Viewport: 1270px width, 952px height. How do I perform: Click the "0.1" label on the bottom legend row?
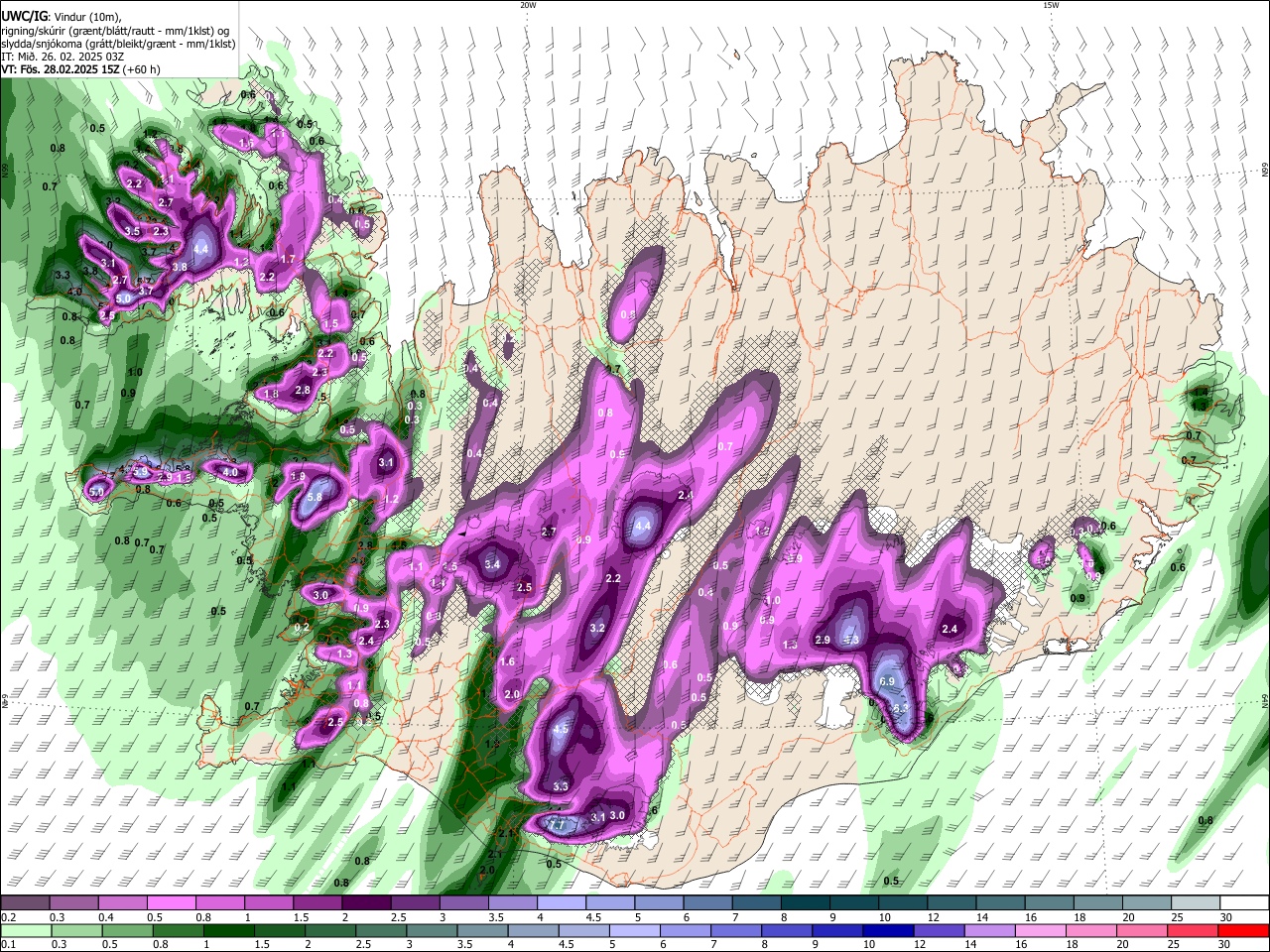tap(8, 944)
